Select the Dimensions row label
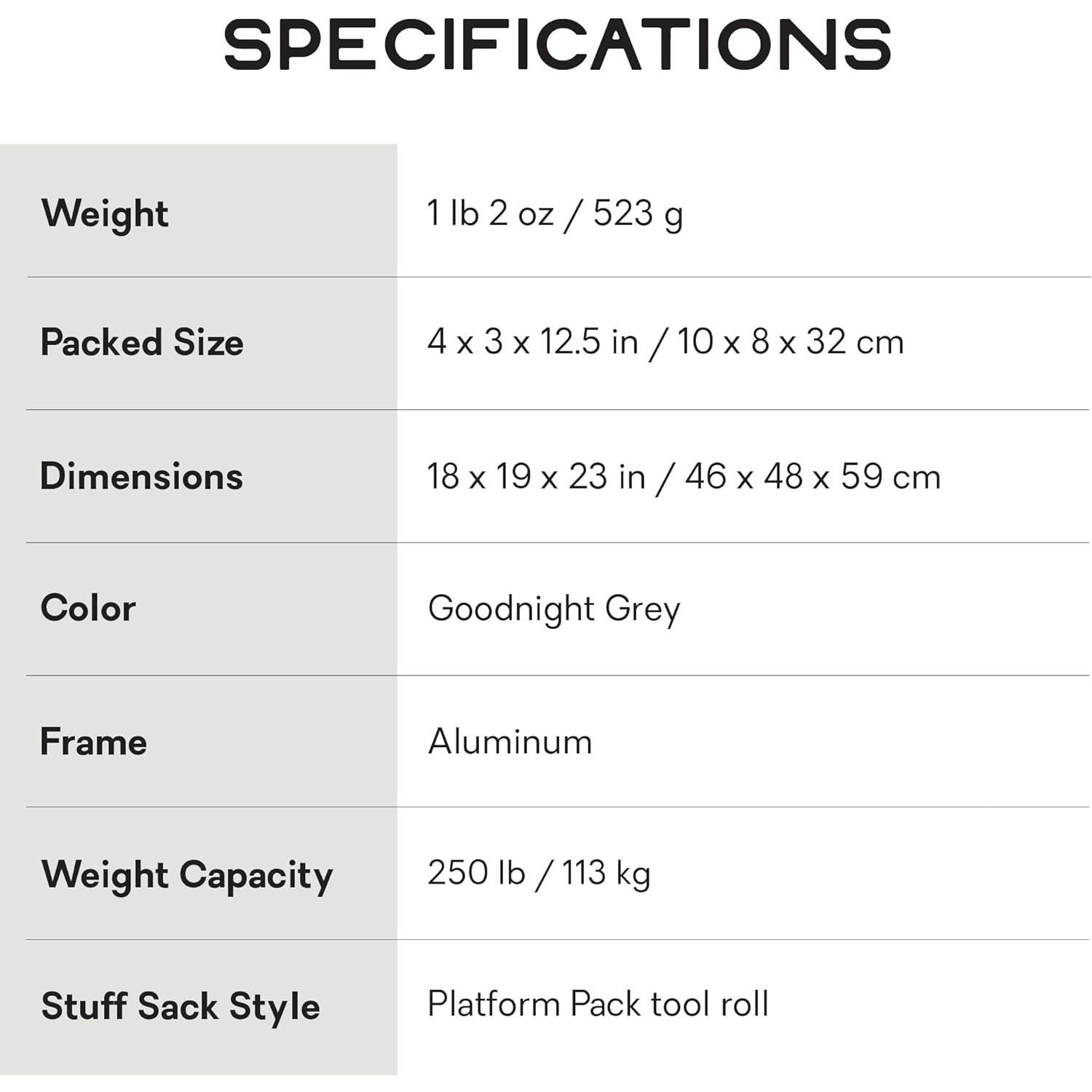This screenshot has width=1092, height=1092. pyautogui.click(x=141, y=477)
